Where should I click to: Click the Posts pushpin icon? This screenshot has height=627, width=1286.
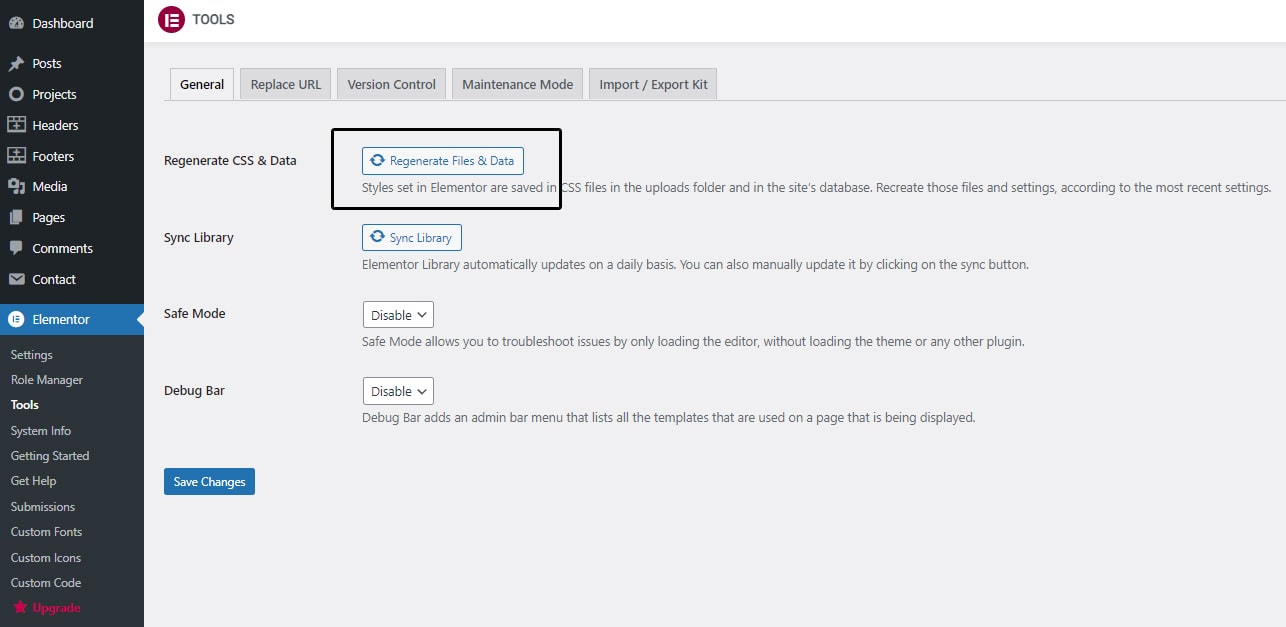pyautogui.click(x=16, y=63)
